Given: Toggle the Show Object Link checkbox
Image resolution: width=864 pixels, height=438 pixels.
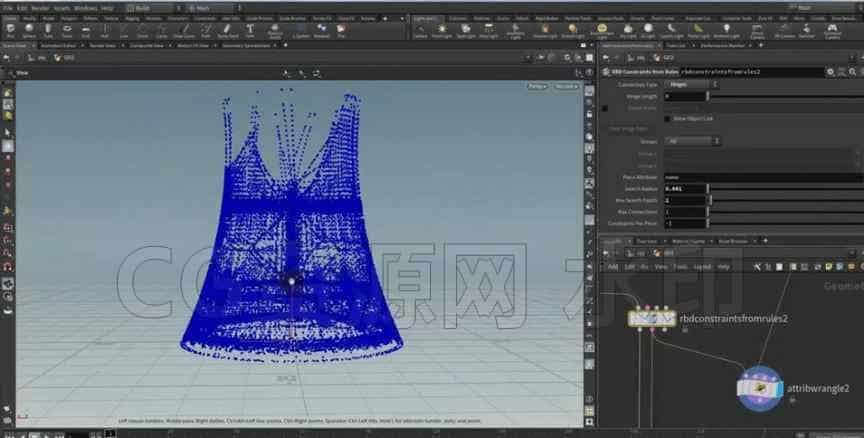Looking at the screenshot, I should pyautogui.click(x=667, y=118).
